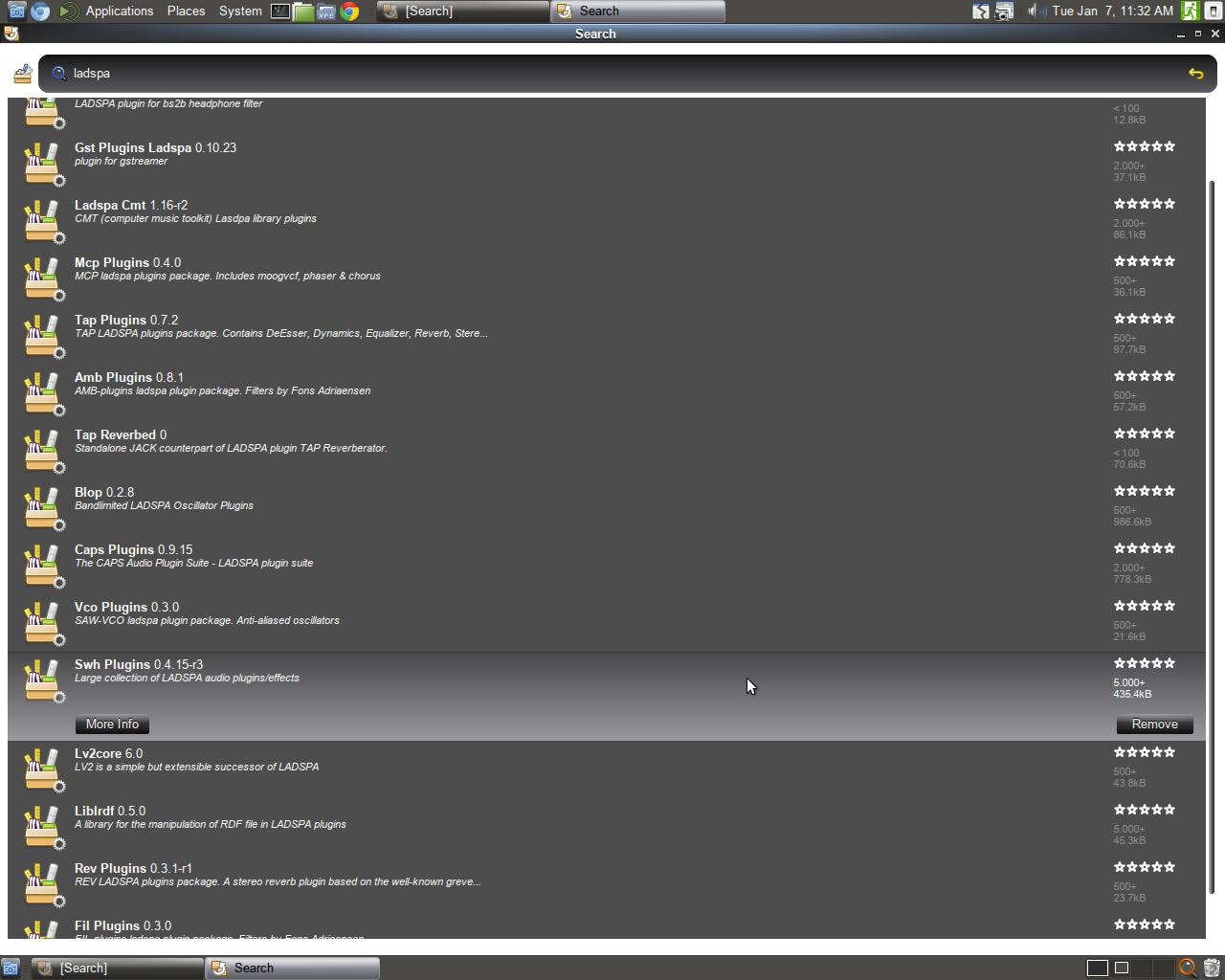
Task: Open the System menu
Action: tap(240, 11)
